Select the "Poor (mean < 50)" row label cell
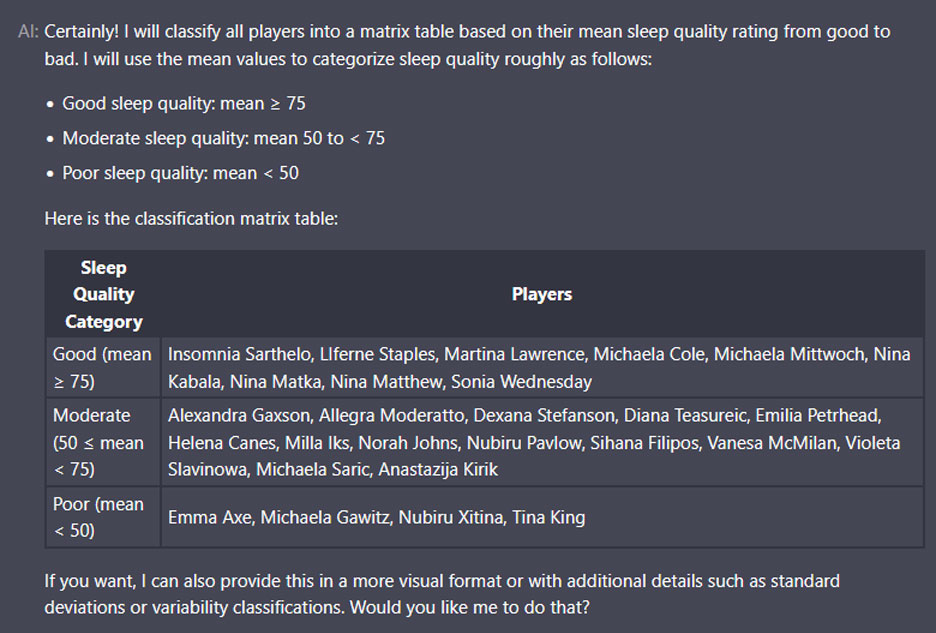This screenshot has width=936, height=633. [x=98, y=517]
